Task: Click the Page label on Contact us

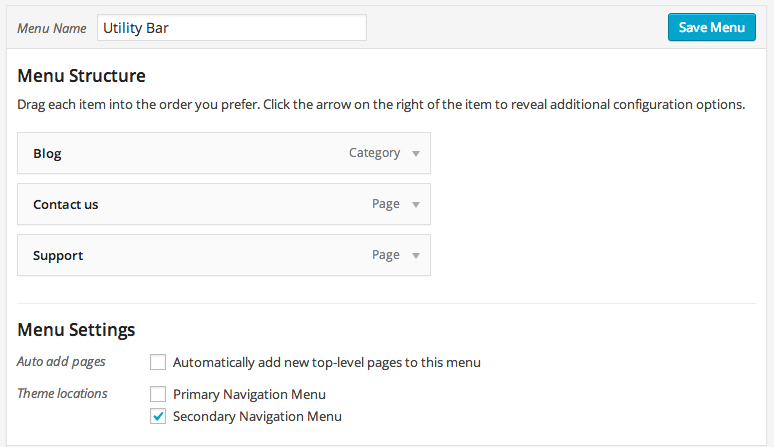Action: (x=385, y=204)
